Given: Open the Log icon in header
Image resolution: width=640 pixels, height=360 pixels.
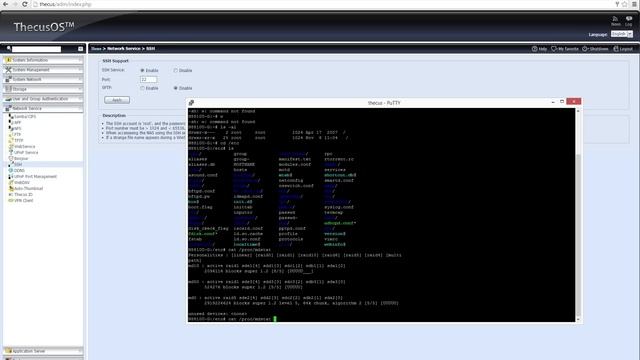Looking at the screenshot, I should [629, 18].
